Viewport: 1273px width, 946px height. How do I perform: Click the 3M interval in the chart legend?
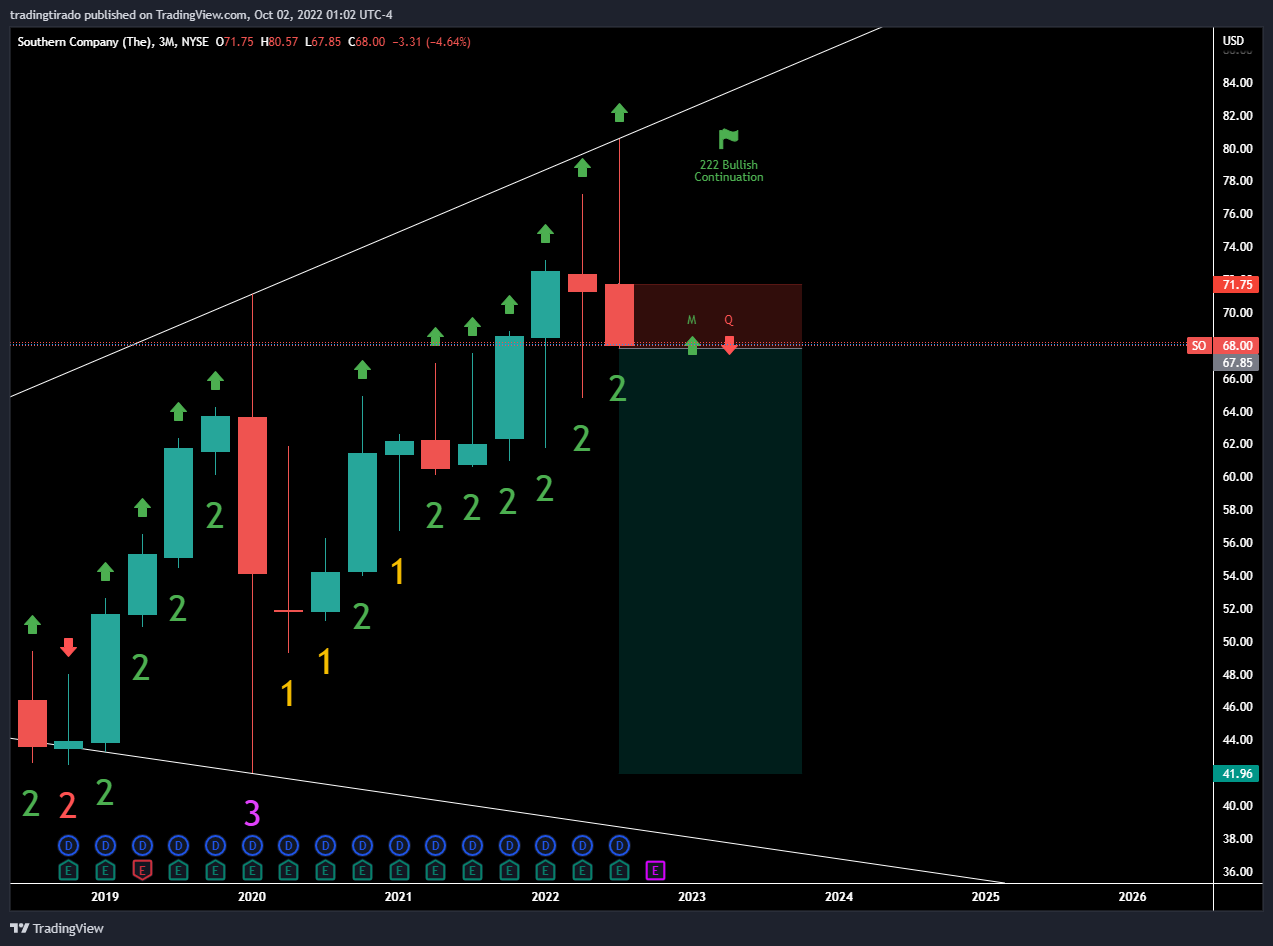point(165,42)
